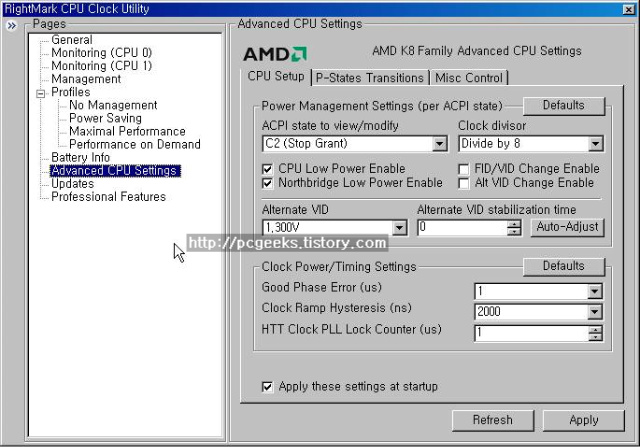This screenshot has height=447, width=640.
Task: Decrease HTT Clock PLL Lock Counter
Action: coord(595,337)
